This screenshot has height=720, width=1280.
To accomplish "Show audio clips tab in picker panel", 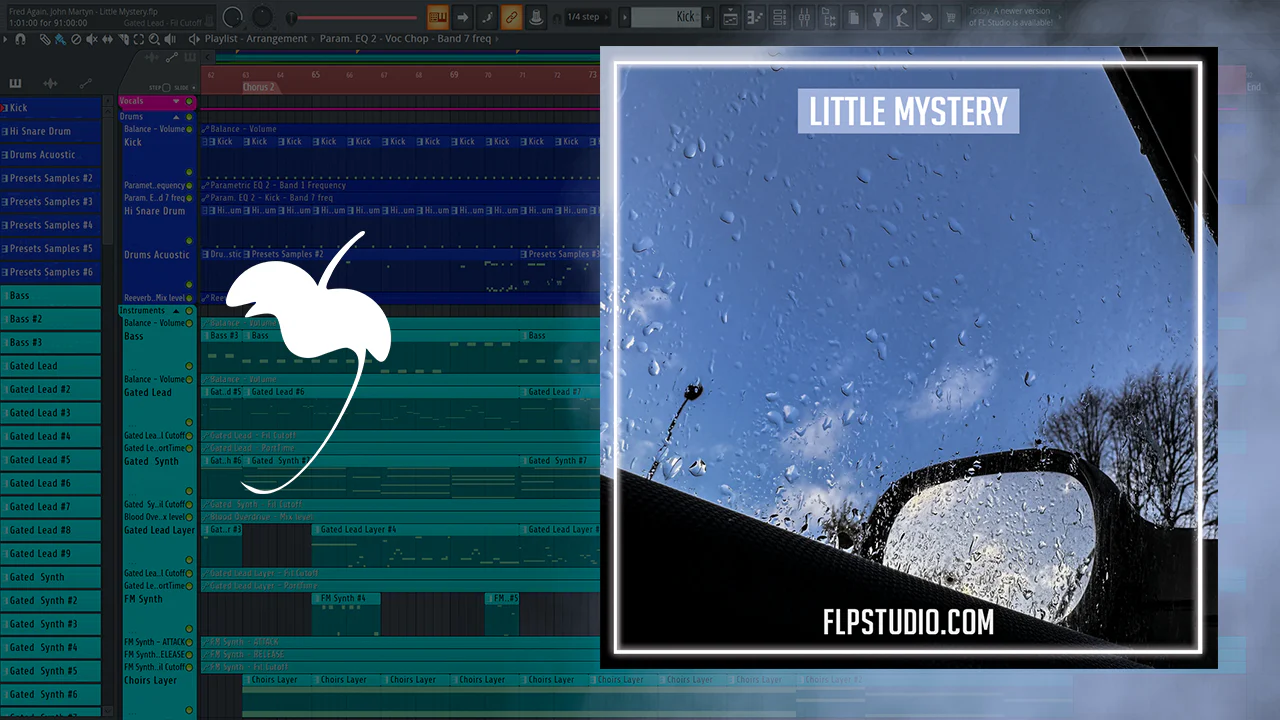I will tap(50, 84).
